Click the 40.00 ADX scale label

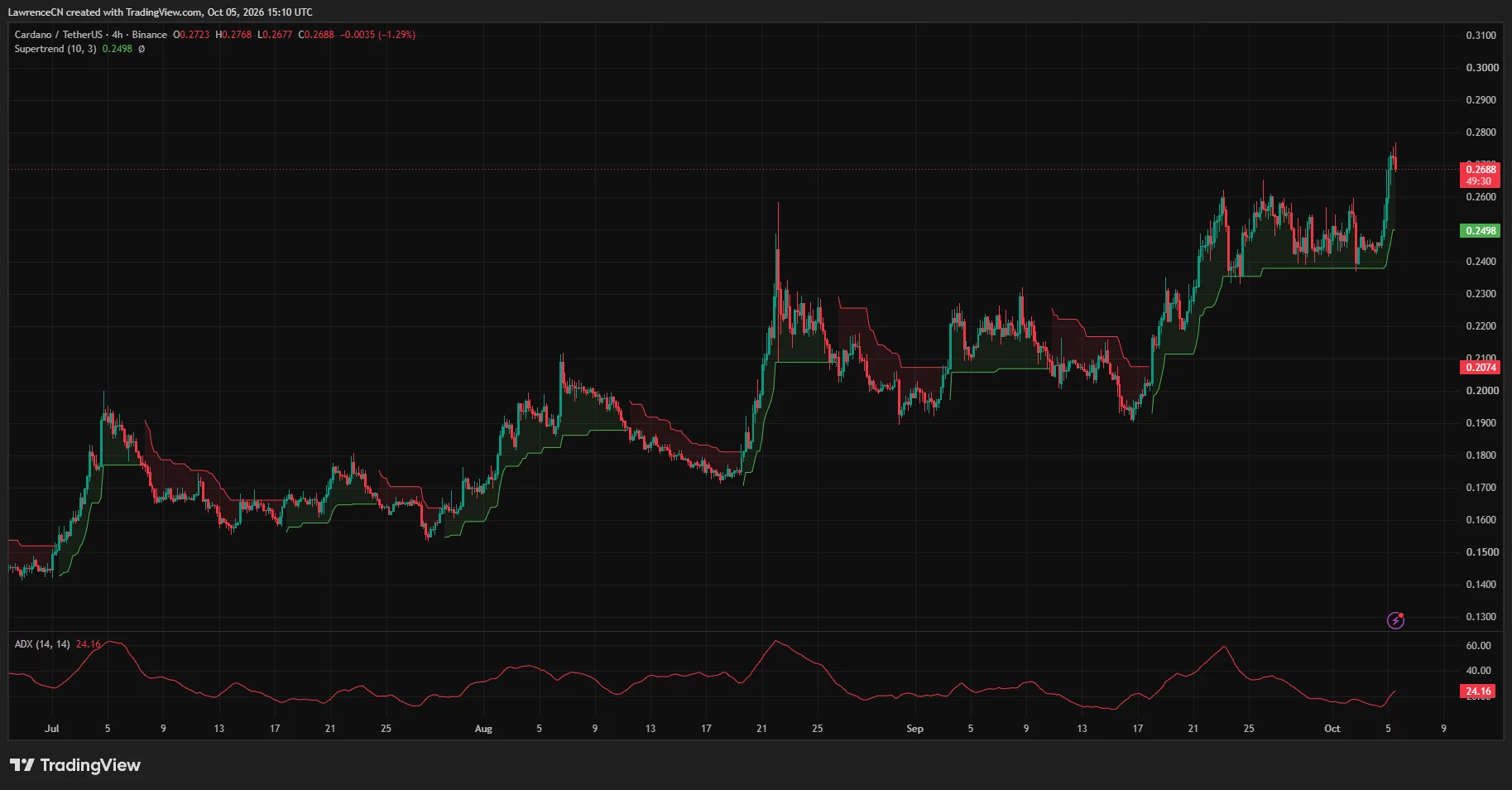pos(1479,671)
